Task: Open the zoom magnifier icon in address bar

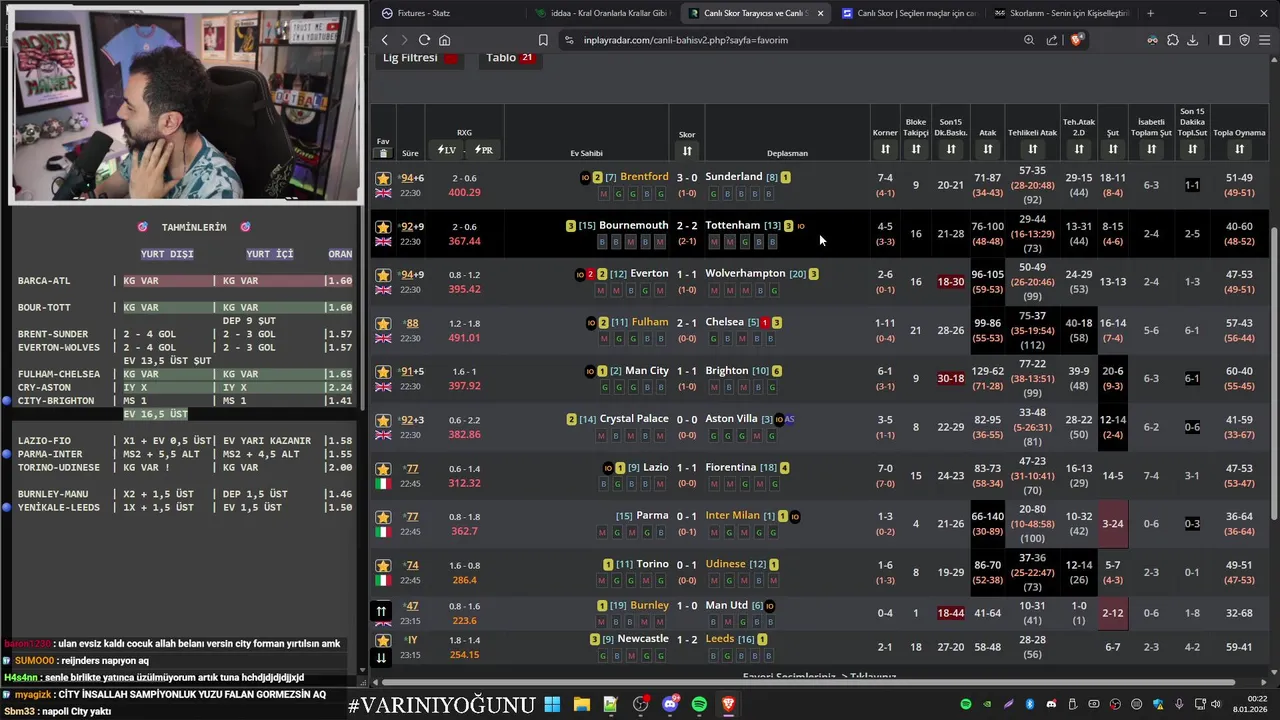Action: (x=1029, y=40)
